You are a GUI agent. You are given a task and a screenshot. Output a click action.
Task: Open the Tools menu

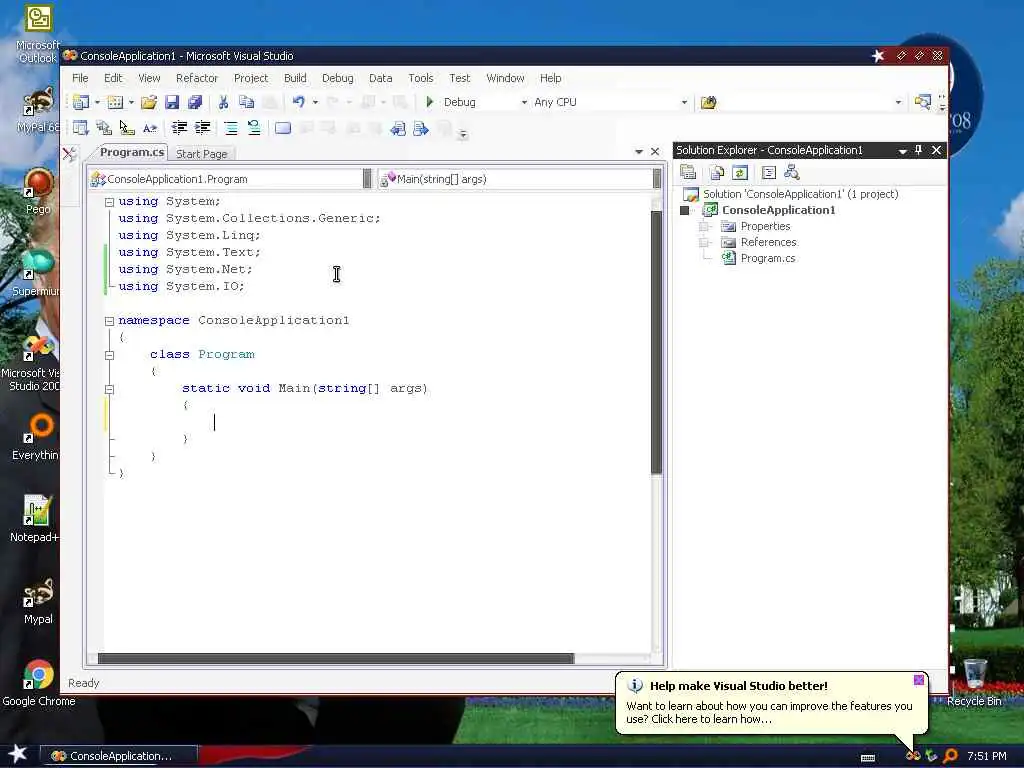421,78
